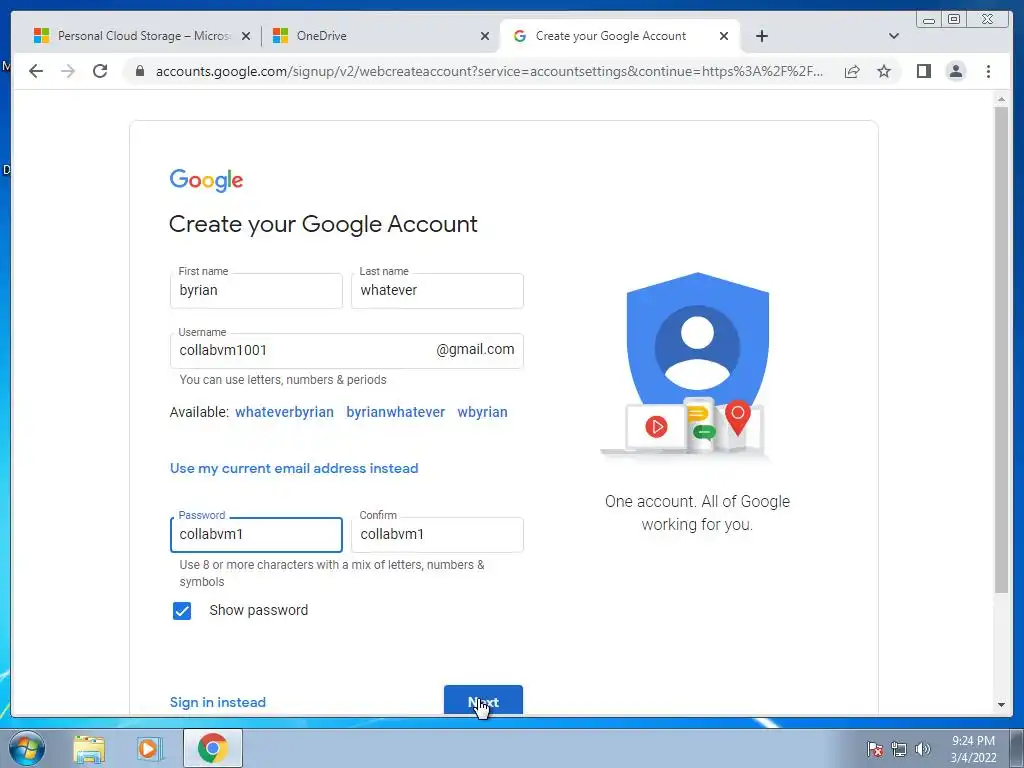Open Action Center flag icon in tray
1024x768 pixels.
[x=874, y=749]
